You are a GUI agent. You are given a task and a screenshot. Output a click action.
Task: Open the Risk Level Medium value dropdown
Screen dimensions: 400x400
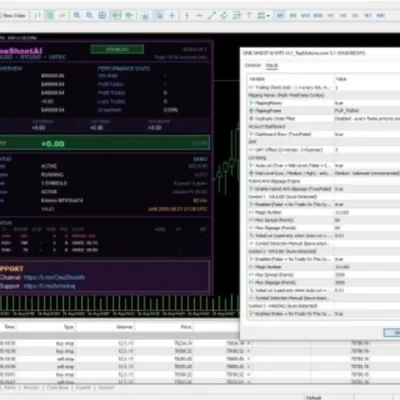click(367, 173)
